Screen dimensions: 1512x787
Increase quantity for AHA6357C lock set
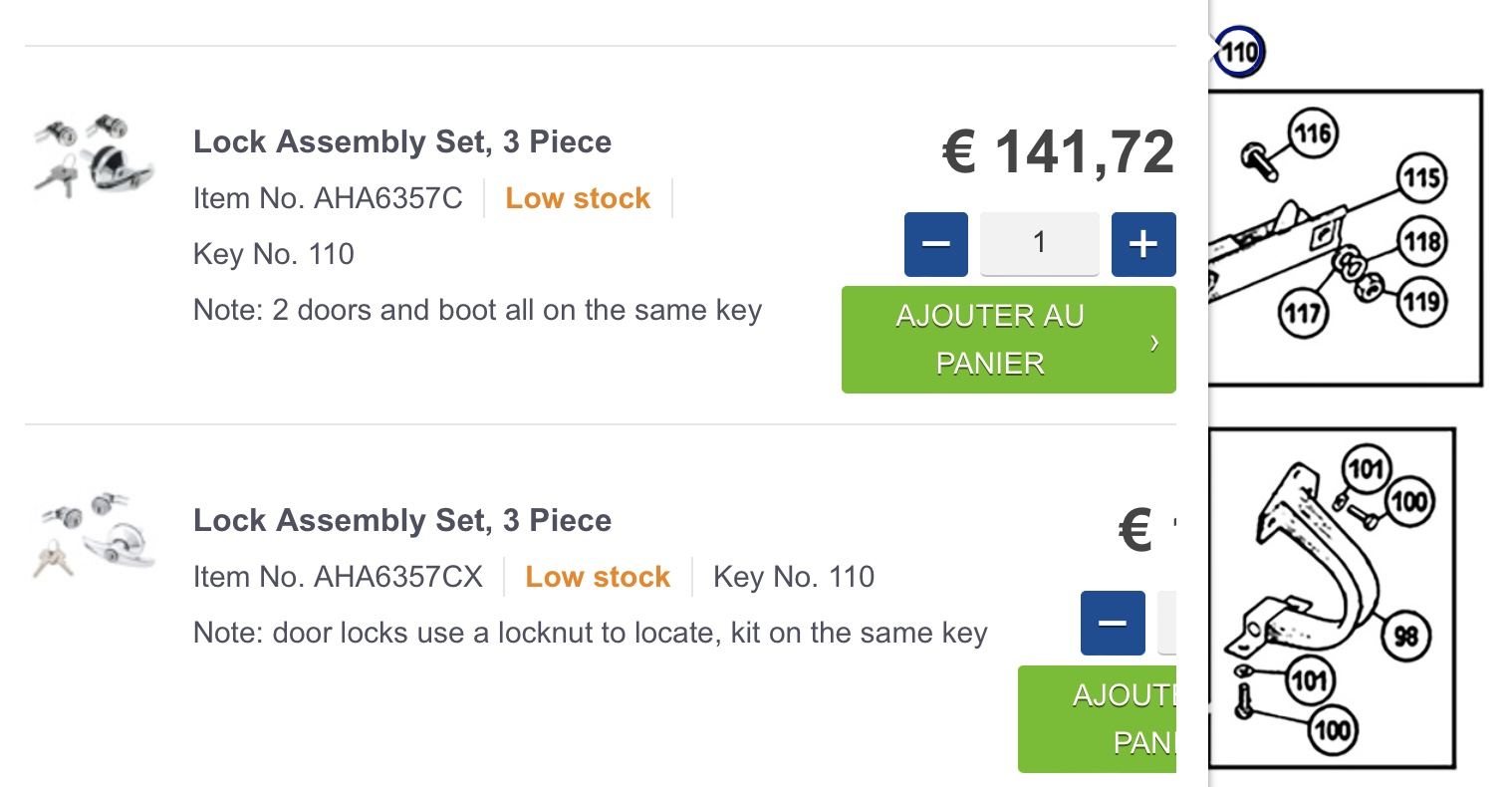point(1143,244)
